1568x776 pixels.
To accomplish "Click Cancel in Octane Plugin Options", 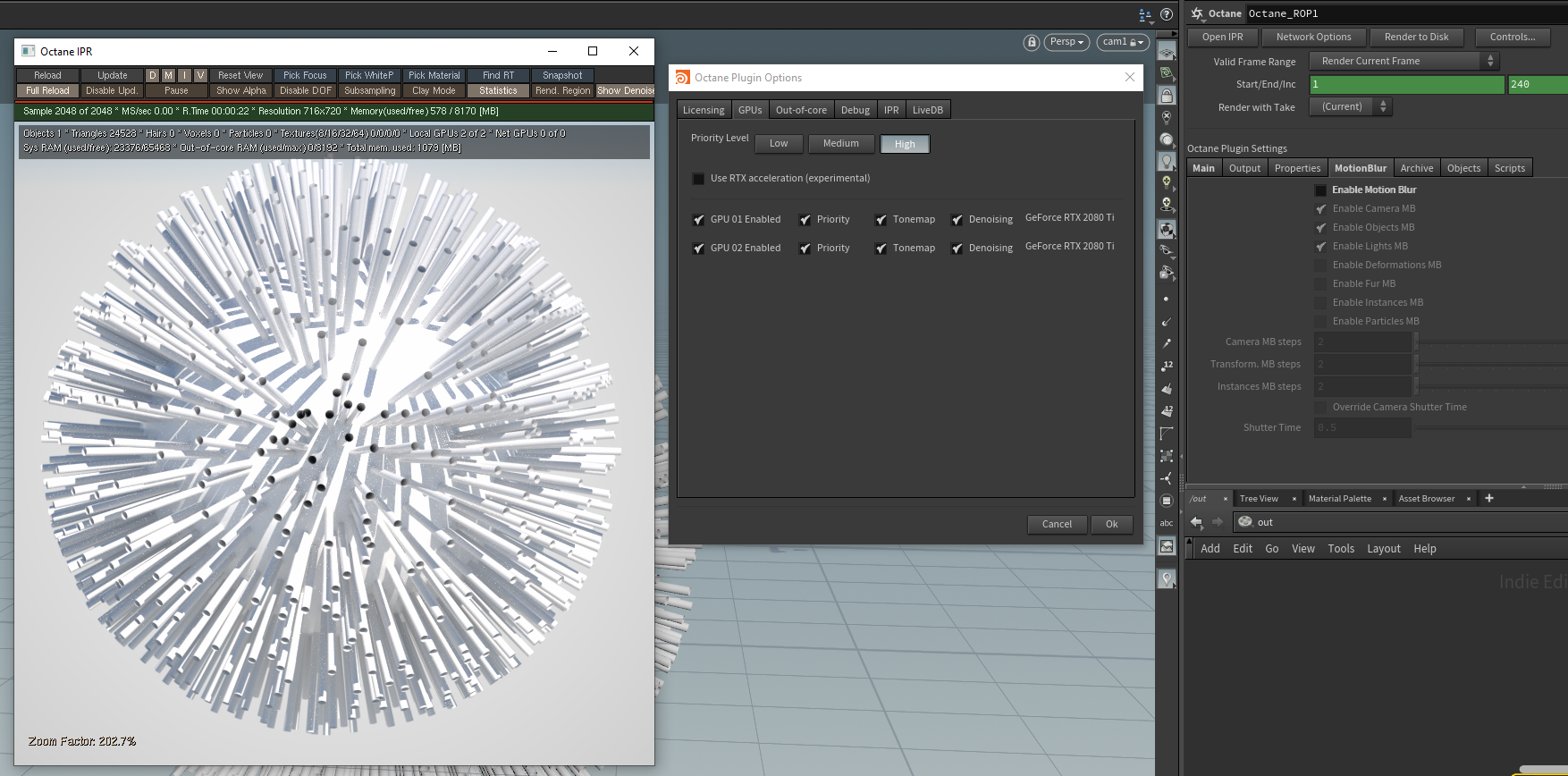I will pyautogui.click(x=1057, y=525).
